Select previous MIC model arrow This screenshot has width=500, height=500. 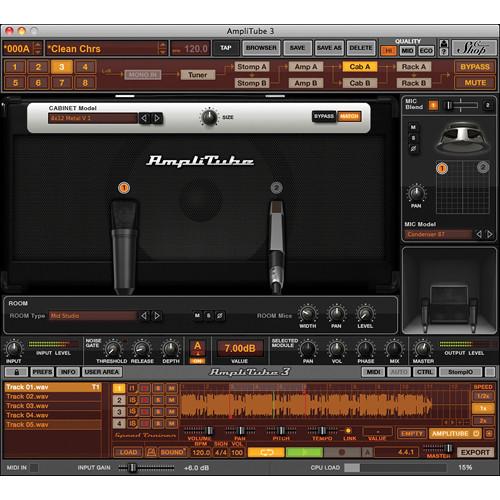pyautogui.click(x=479, y=234)
